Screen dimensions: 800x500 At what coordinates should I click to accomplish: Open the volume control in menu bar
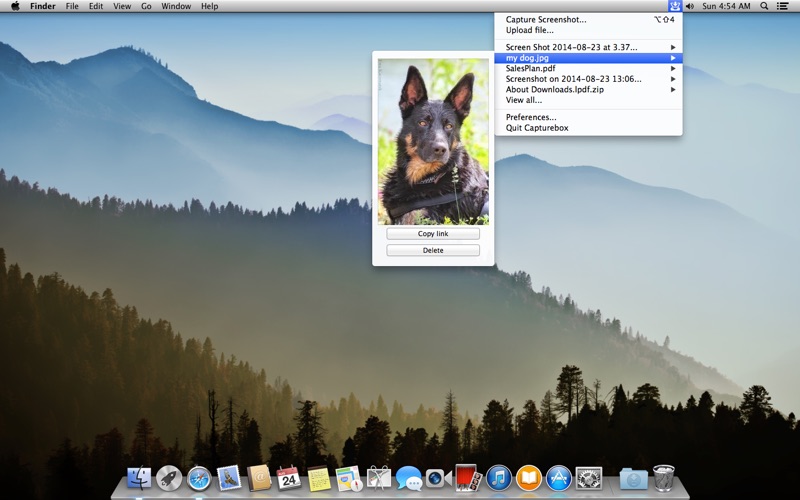point(690,6)
